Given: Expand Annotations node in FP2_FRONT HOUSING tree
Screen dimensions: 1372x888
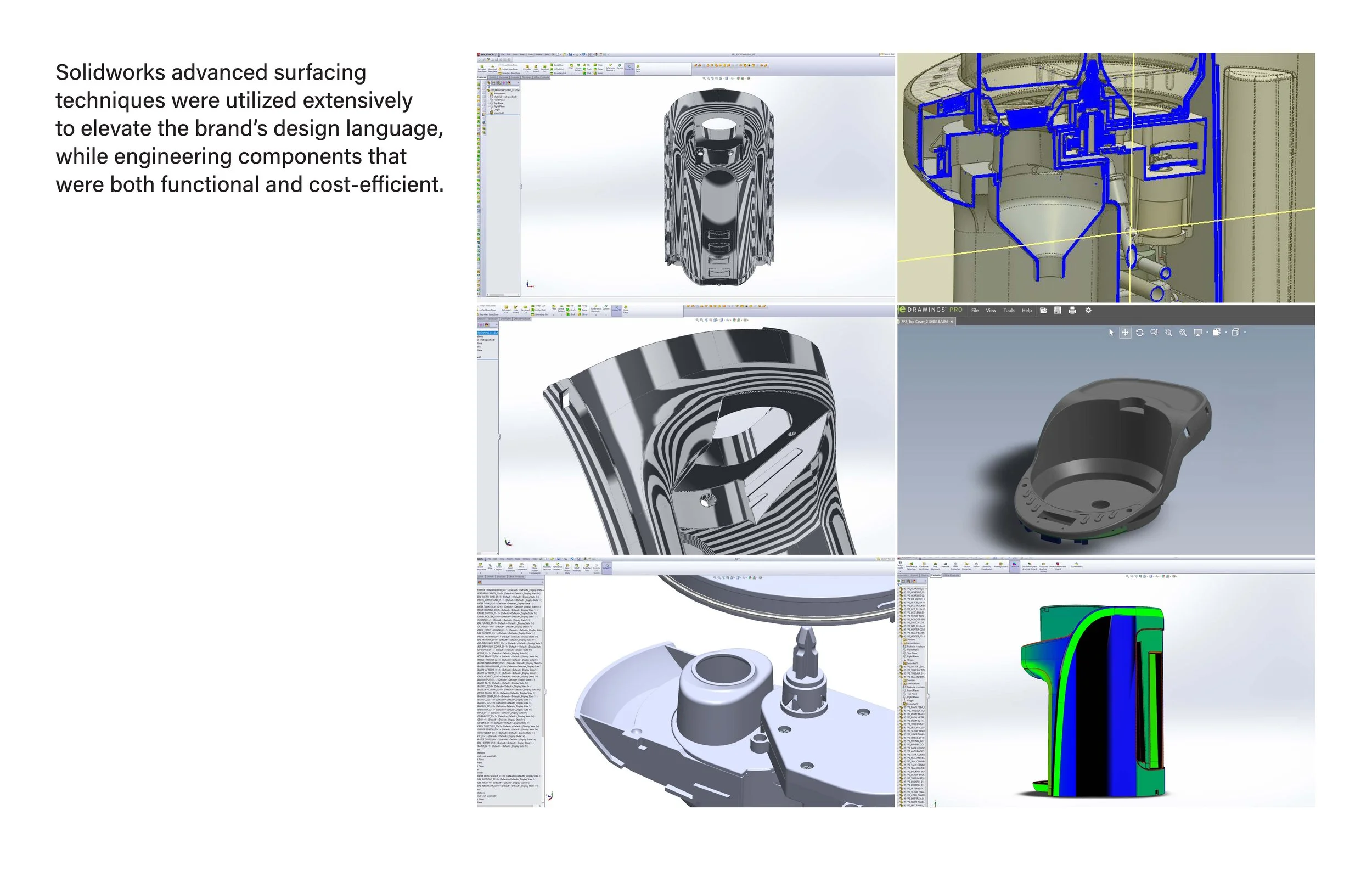Looking at the screenshot, I should click(500, 94).
